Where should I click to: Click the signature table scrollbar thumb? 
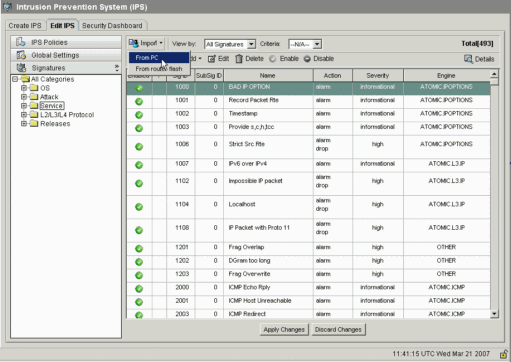pyautogui.click(x=494, y=82)
